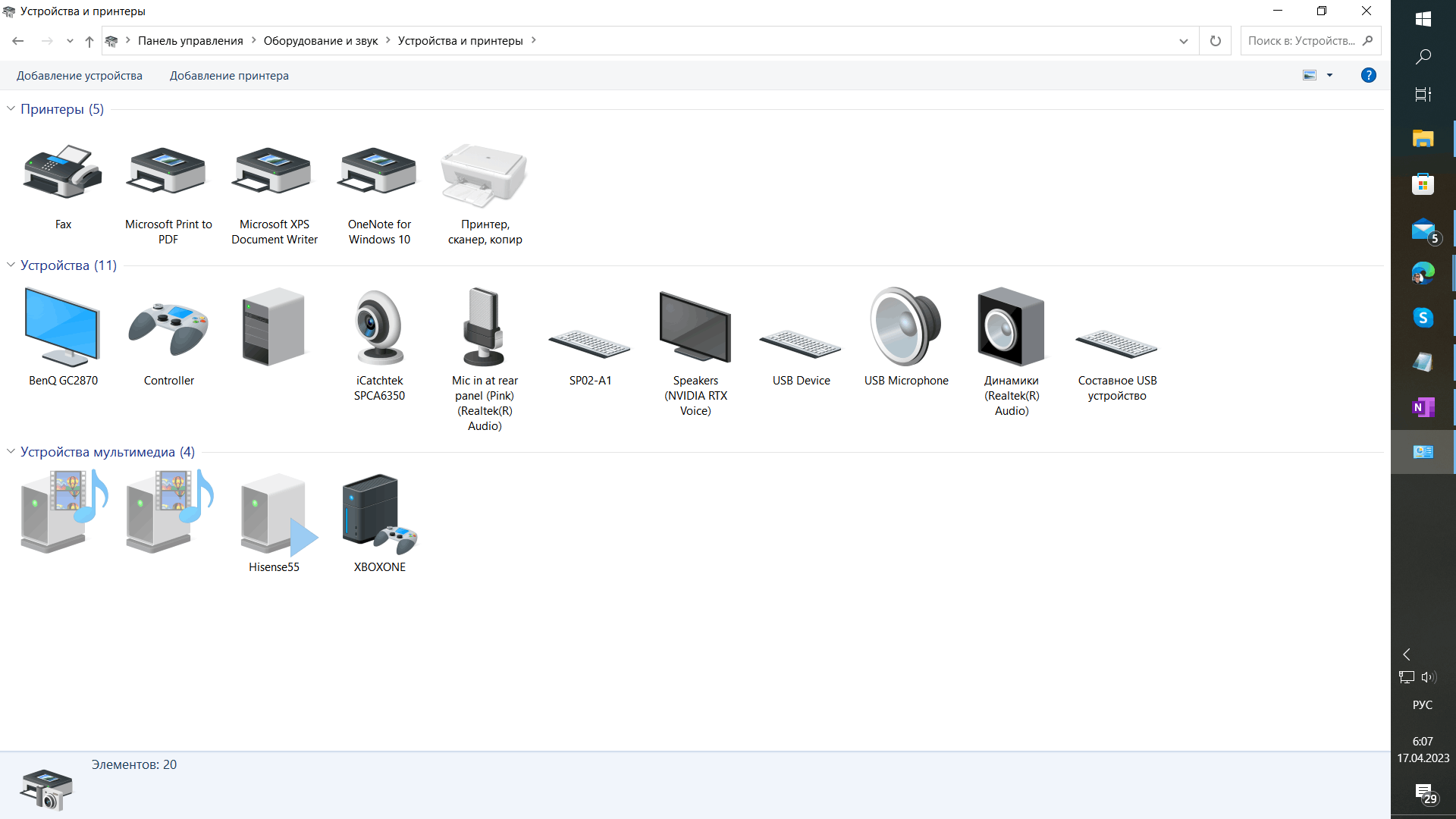The width and height of the screenshot is (1456, 819).
Task: Select Mic in at rear panel device
Action: click(485, 327)
